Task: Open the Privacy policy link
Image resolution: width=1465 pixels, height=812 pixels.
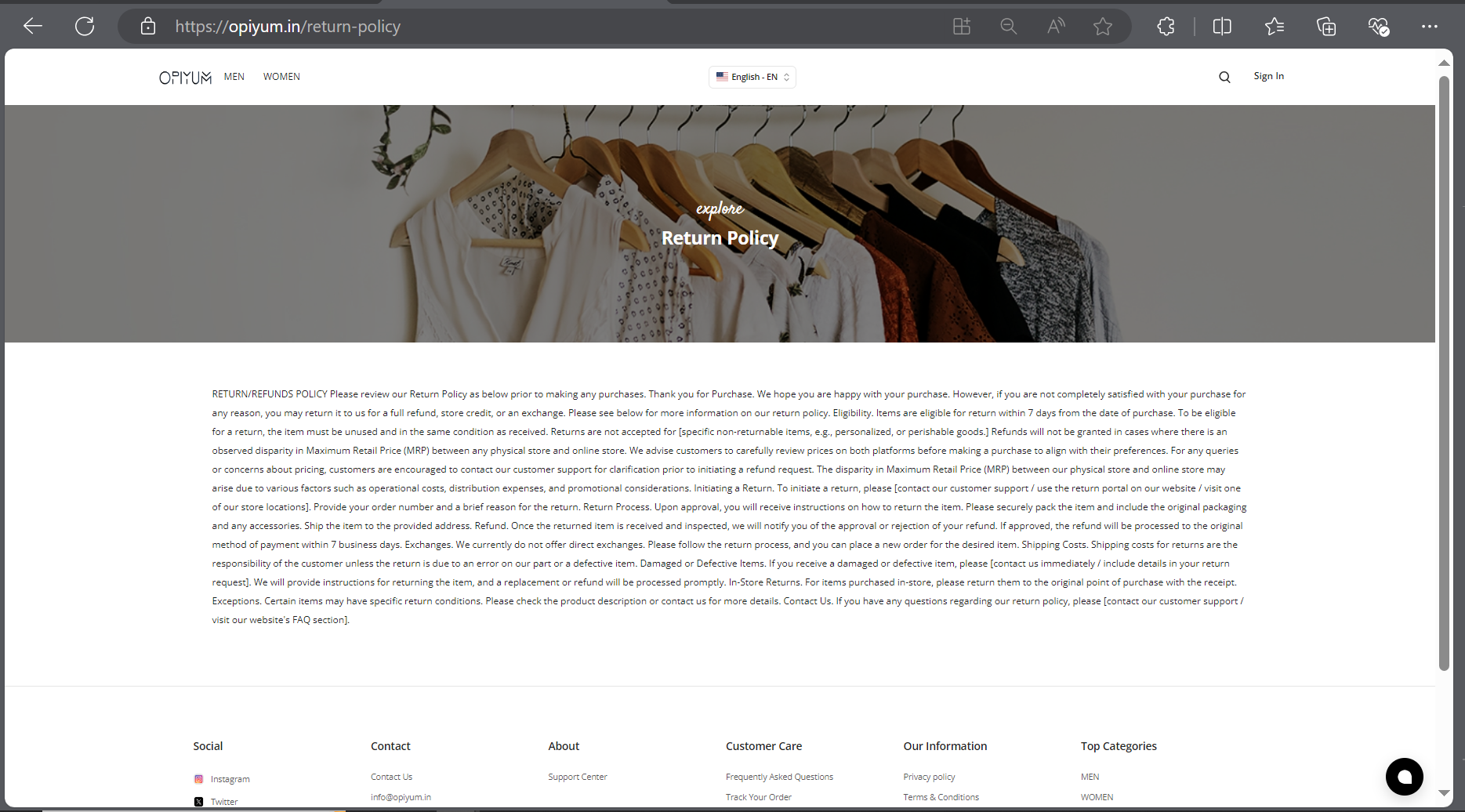Action: (x=929, y=777)
